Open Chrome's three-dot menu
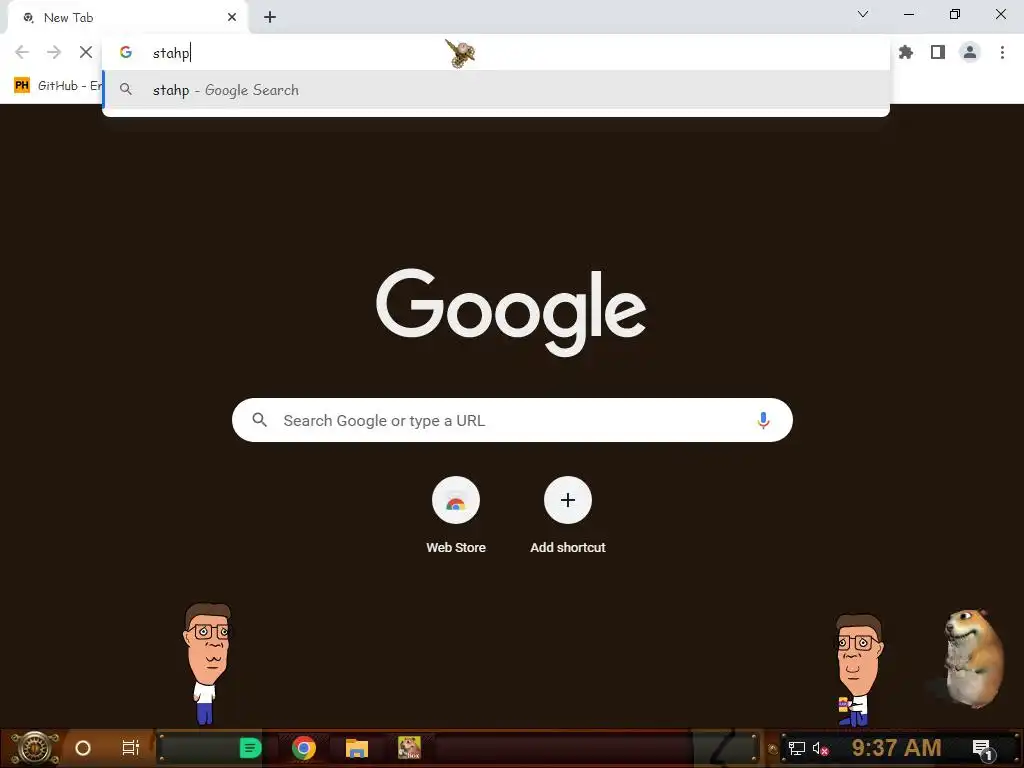Image resolution: width=1024 pixels, height=768 pixels. click(x=1002, y=52)
